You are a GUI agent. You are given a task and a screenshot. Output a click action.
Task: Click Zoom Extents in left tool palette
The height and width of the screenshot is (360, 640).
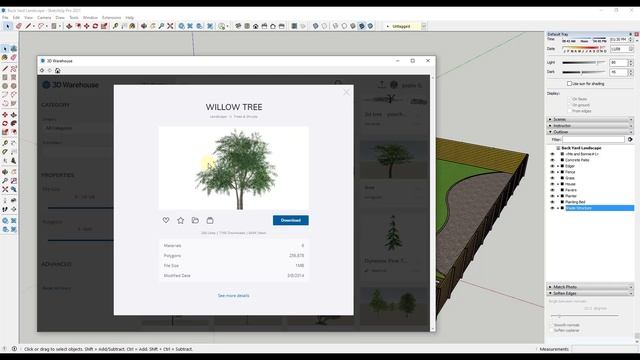pos(4,189)
